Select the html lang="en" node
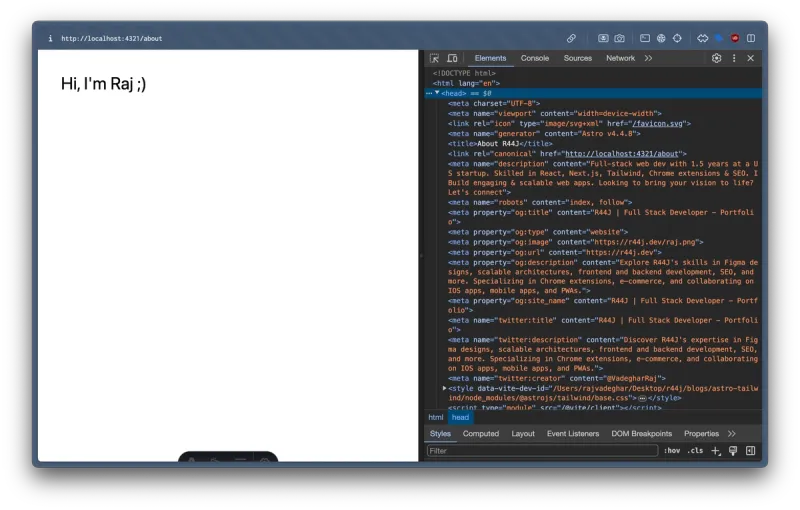The image size is (800, 510). [x=466, y=83]
